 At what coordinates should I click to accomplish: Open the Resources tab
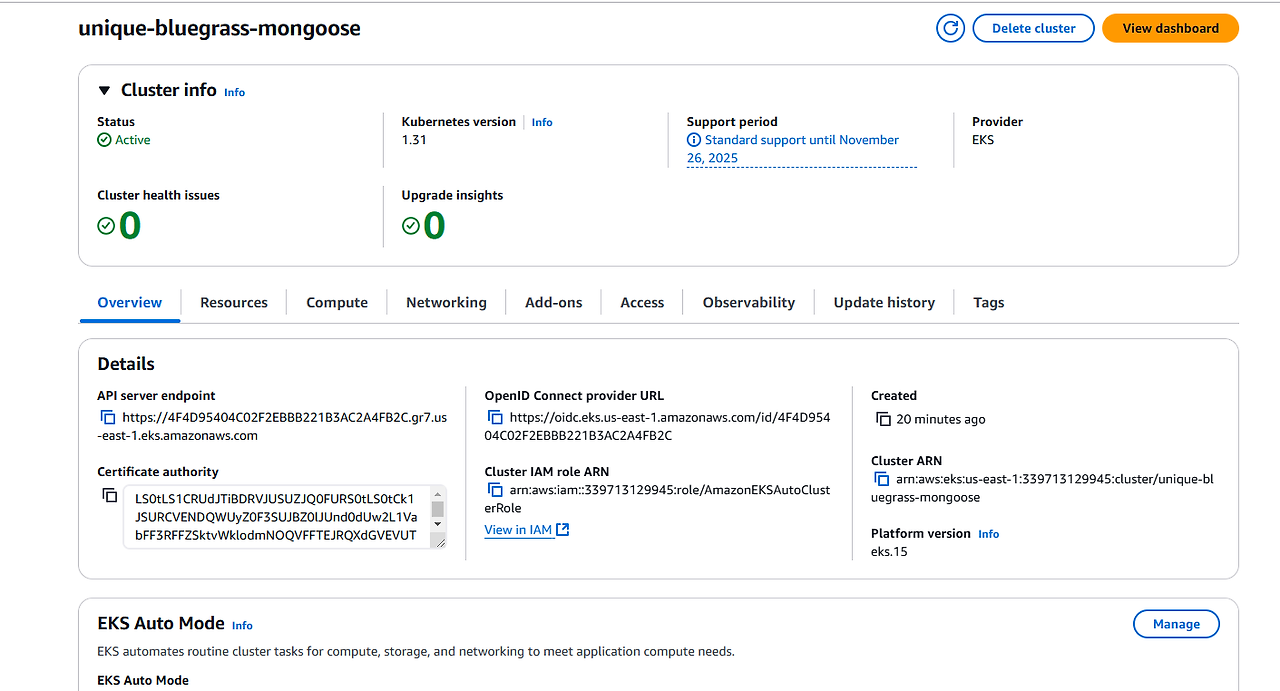[x=234, y=302]
